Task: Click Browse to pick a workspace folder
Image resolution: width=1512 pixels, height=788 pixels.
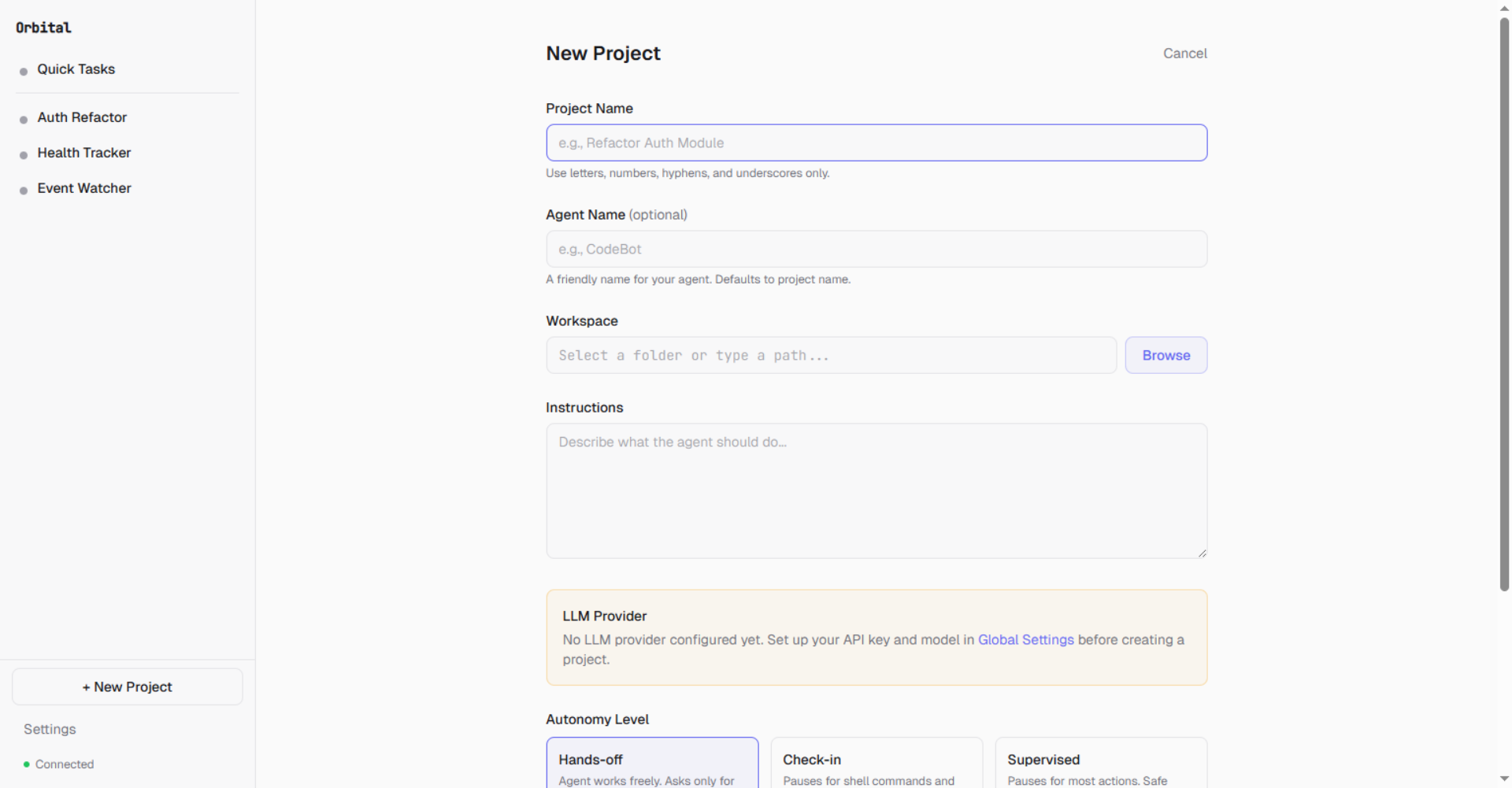Action: tap(1165, 355)
